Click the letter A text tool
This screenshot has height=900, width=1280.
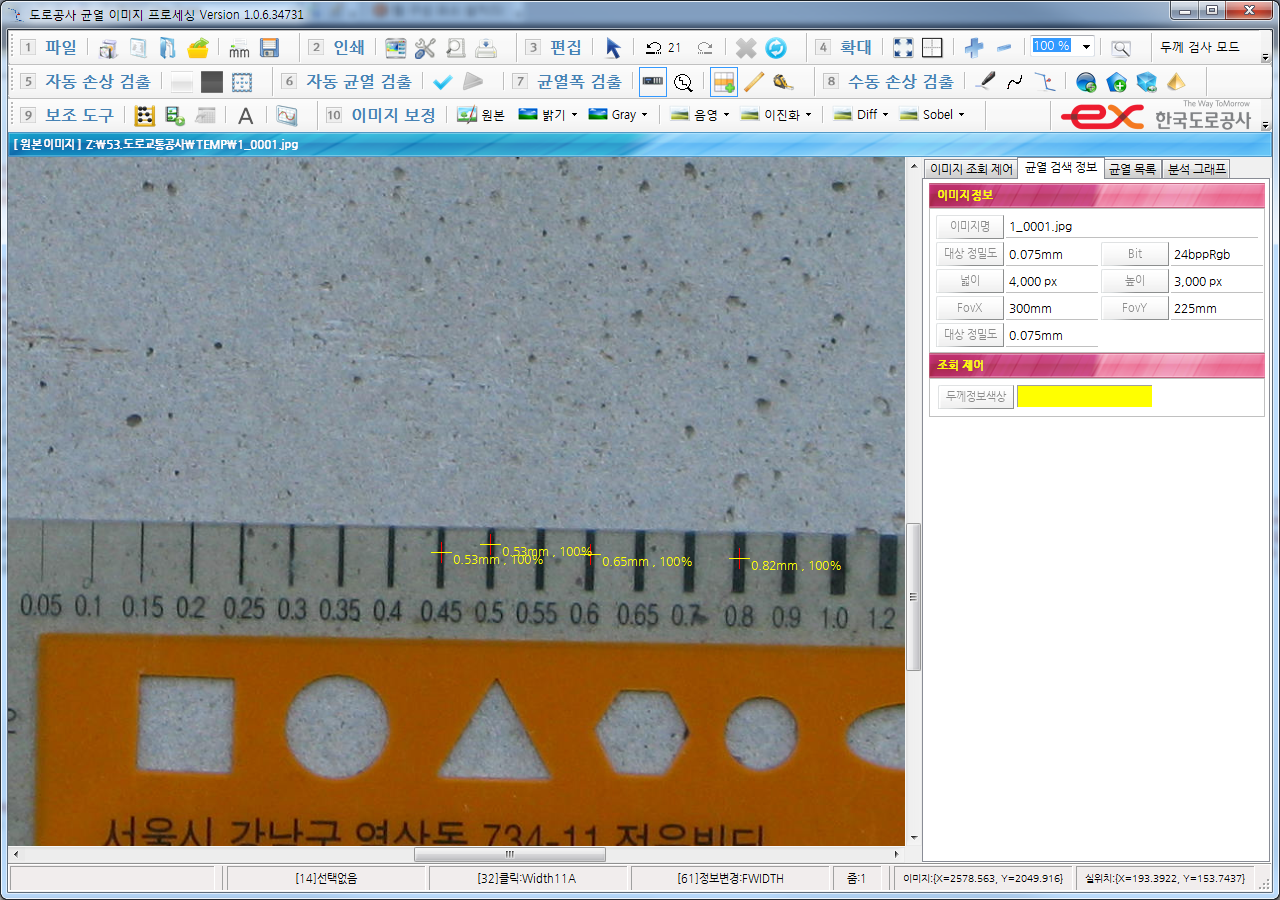[x=245, y=115]
